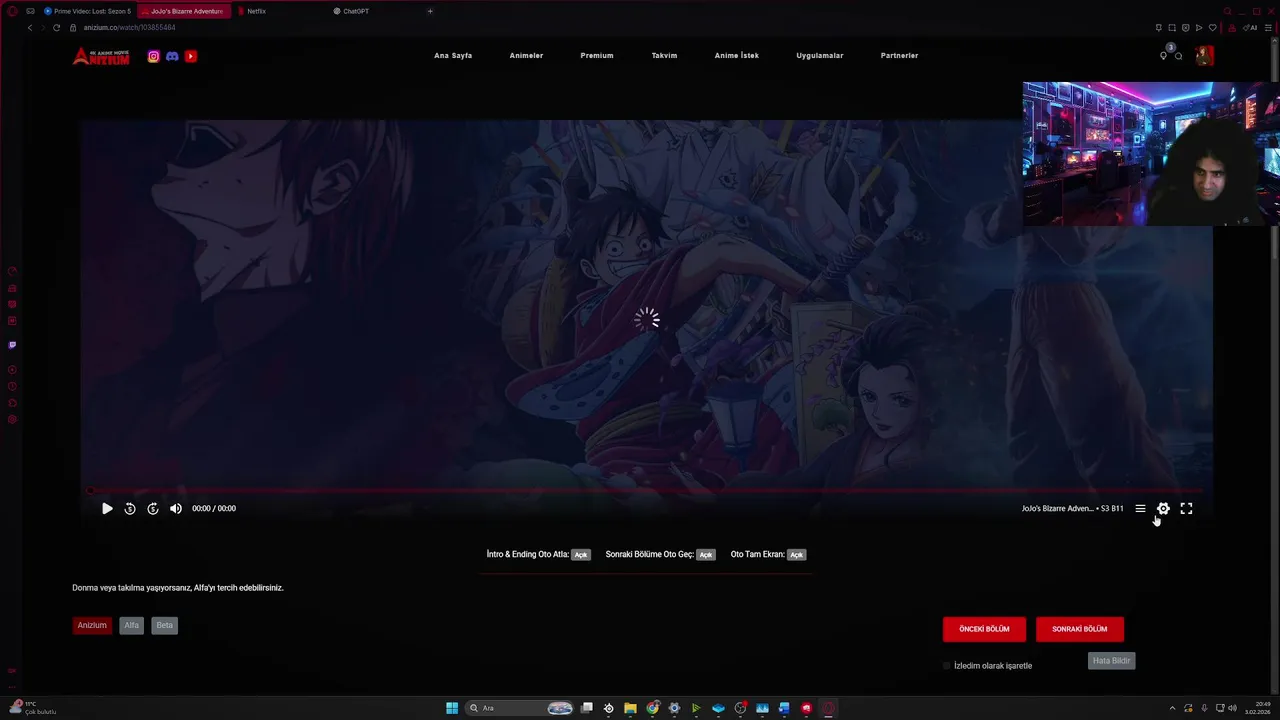Switch to the Alfa player source

(131, 625)
